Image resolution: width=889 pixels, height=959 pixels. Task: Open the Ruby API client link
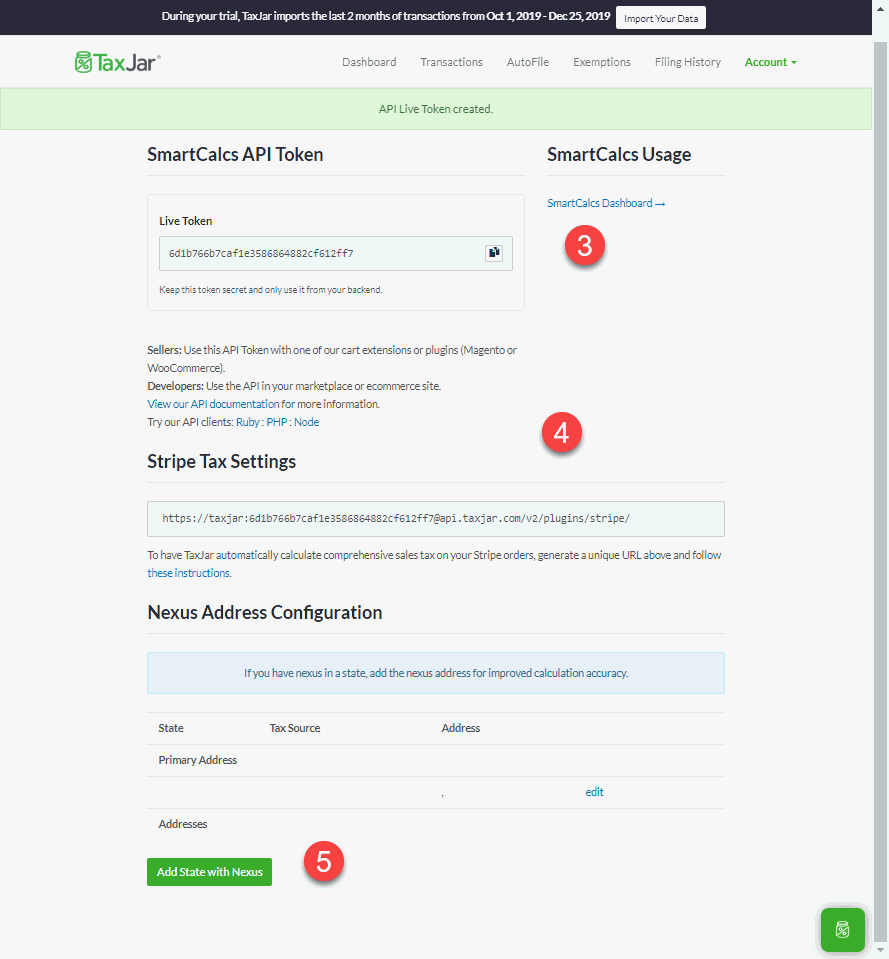(x=247, y=422)
